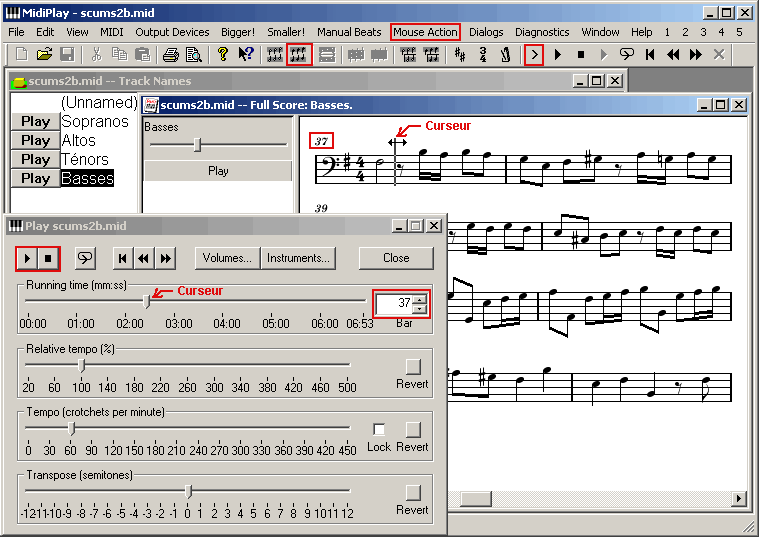
Task: Click the red-outlined arrow icon in toolbar
Action: [x=534, y=54]
